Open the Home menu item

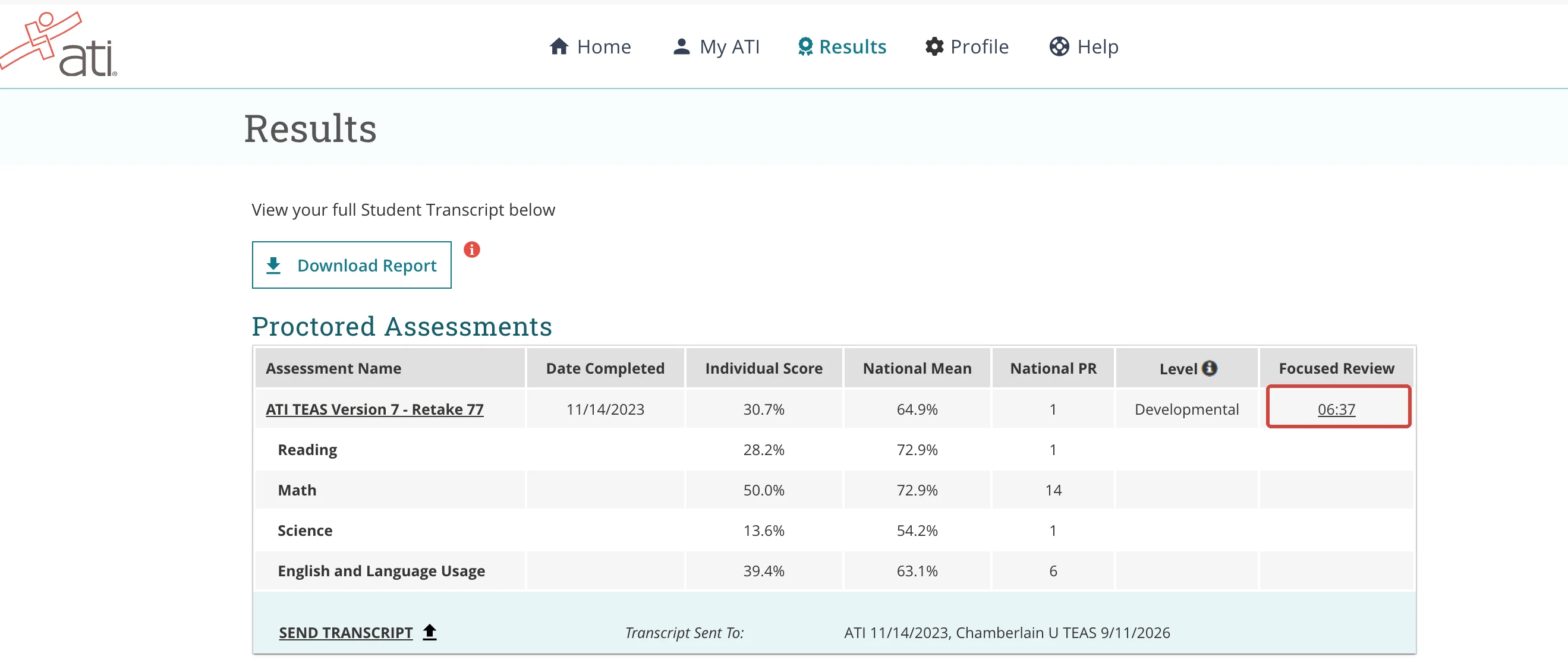590,46
